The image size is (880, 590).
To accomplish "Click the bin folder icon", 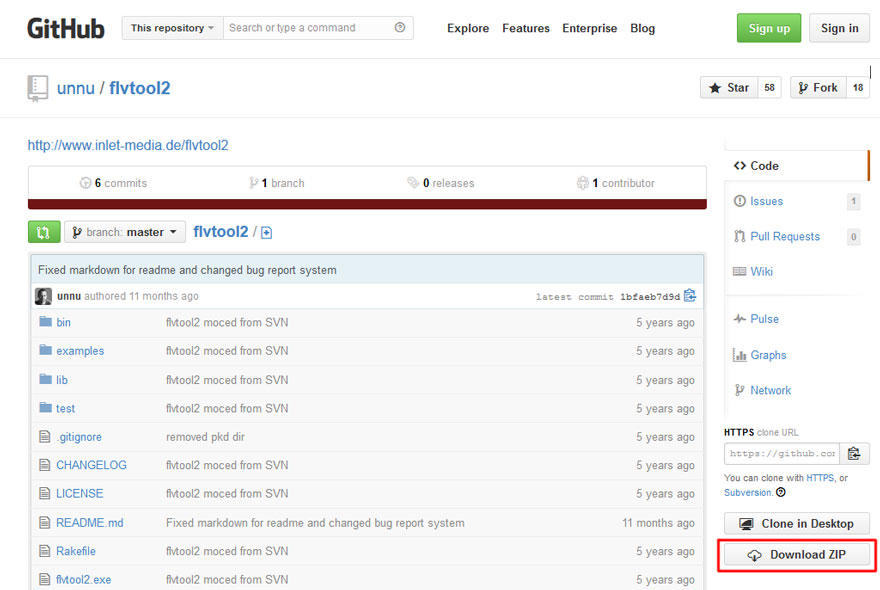I will [45, 322].
